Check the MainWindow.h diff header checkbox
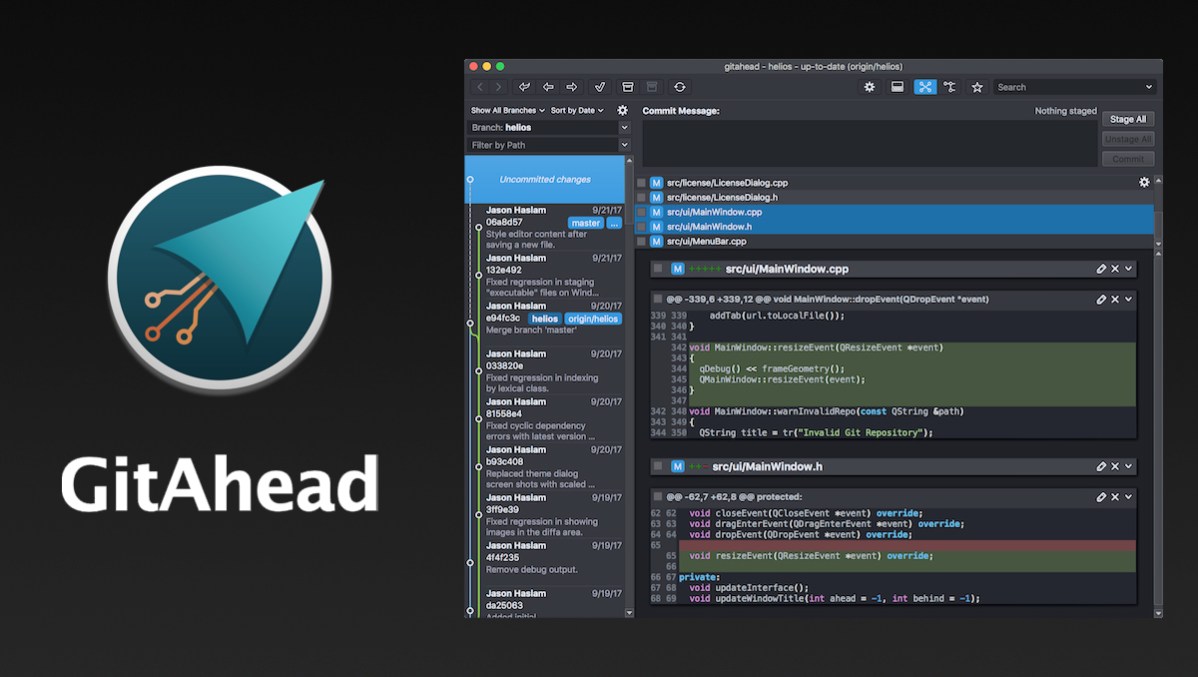Viewport: 1198px width, 677px height. pyautogui.click(x=658, y=466)
